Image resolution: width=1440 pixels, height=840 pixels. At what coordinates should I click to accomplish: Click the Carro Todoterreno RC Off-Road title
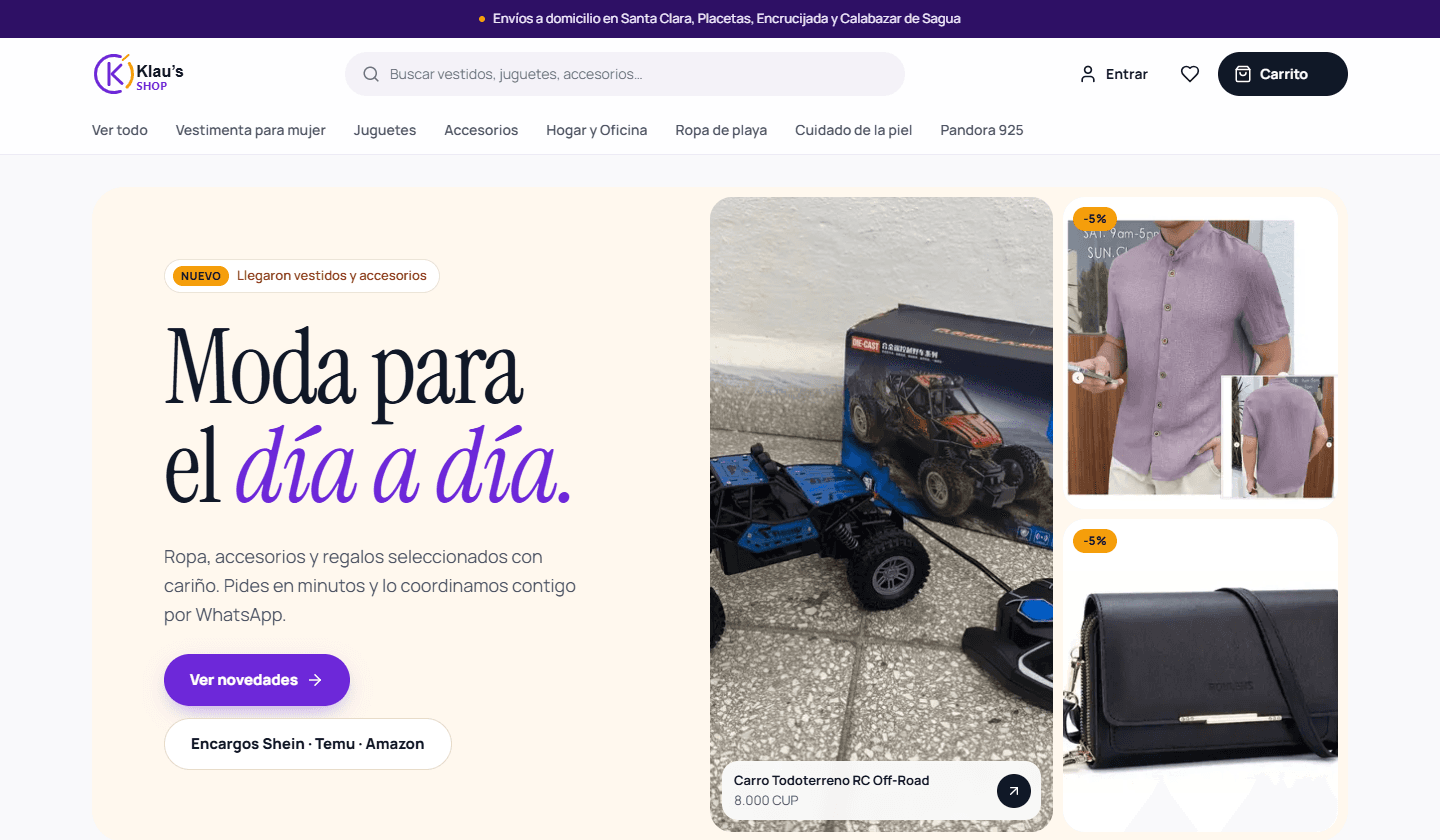click(832, 780)
